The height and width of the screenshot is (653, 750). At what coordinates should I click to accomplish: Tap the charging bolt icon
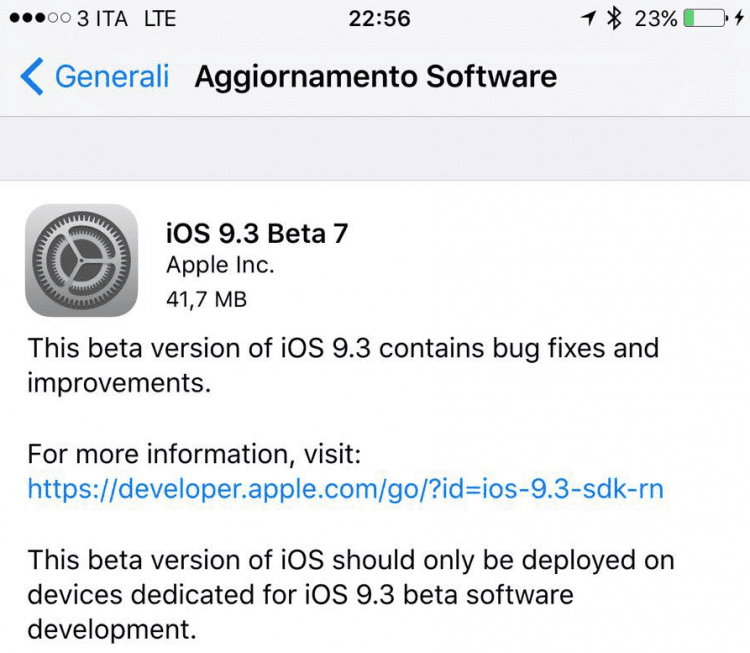(x=738, y=19)
